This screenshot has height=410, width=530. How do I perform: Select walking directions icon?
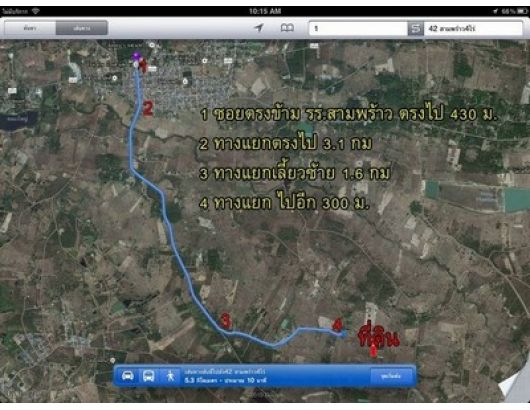(171, 376)
